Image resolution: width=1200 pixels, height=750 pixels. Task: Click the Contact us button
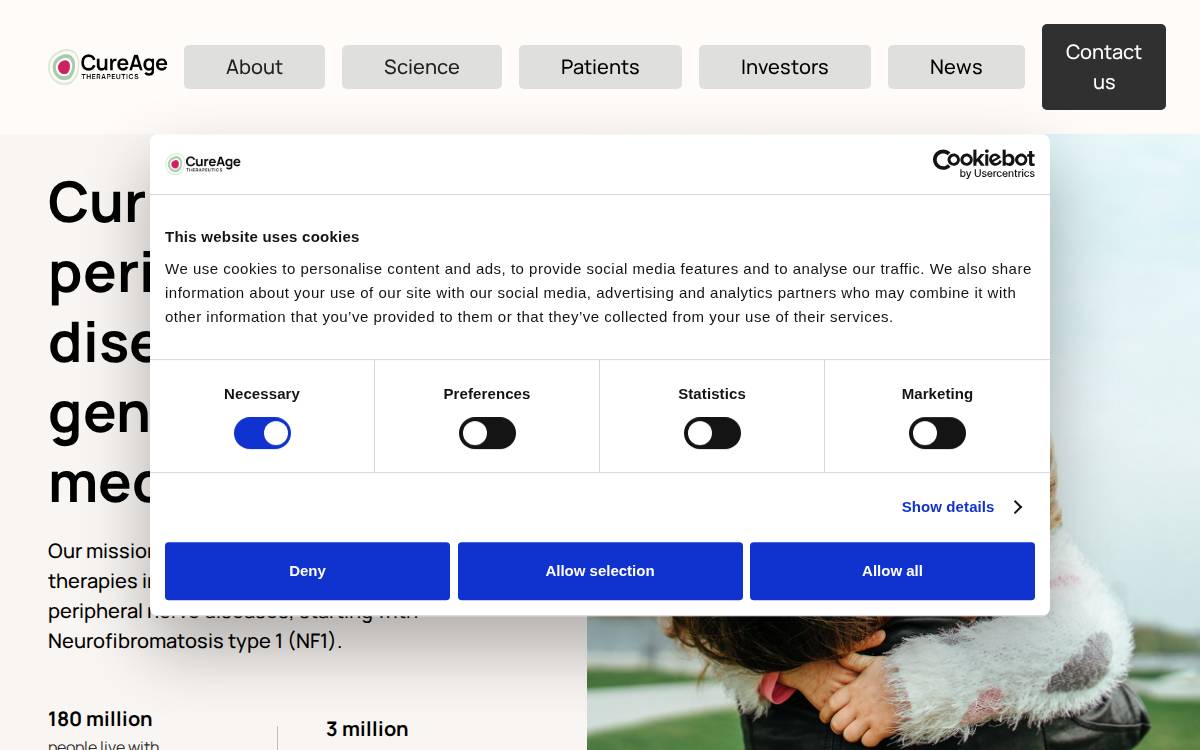point(1104,67)
